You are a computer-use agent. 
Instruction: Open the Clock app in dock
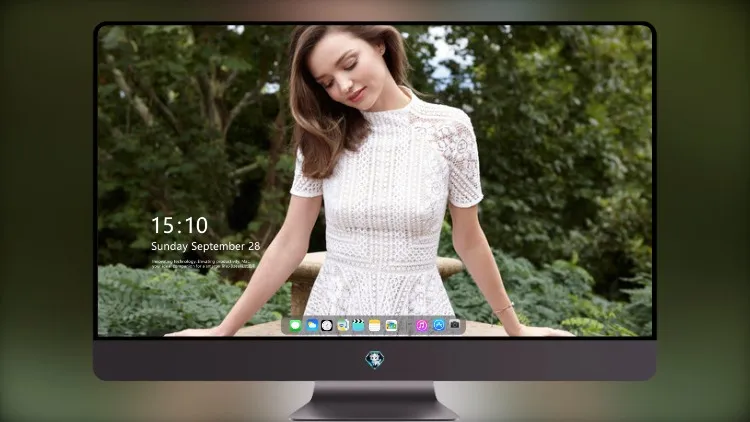coord(327,326)
